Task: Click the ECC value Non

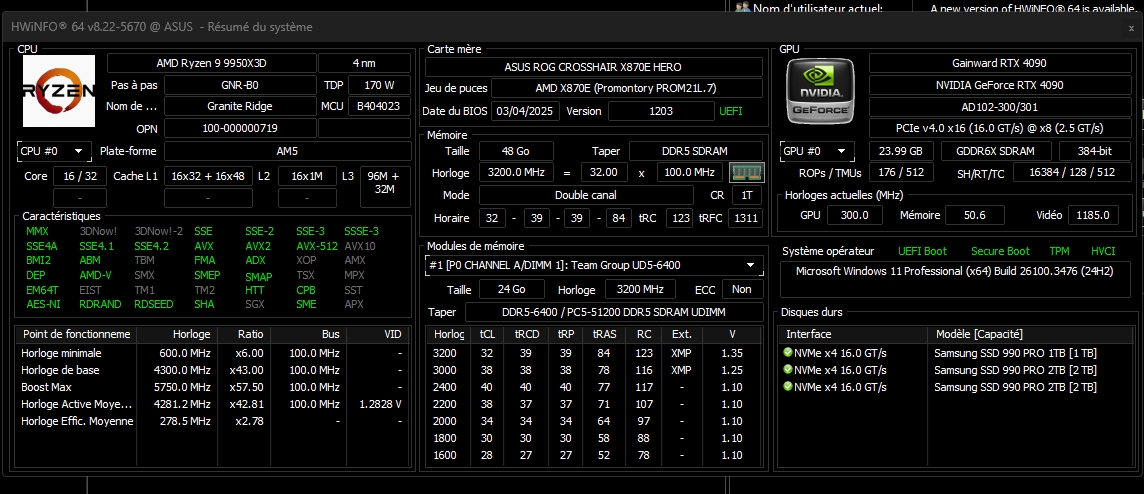Action: [x=742, y=289]
